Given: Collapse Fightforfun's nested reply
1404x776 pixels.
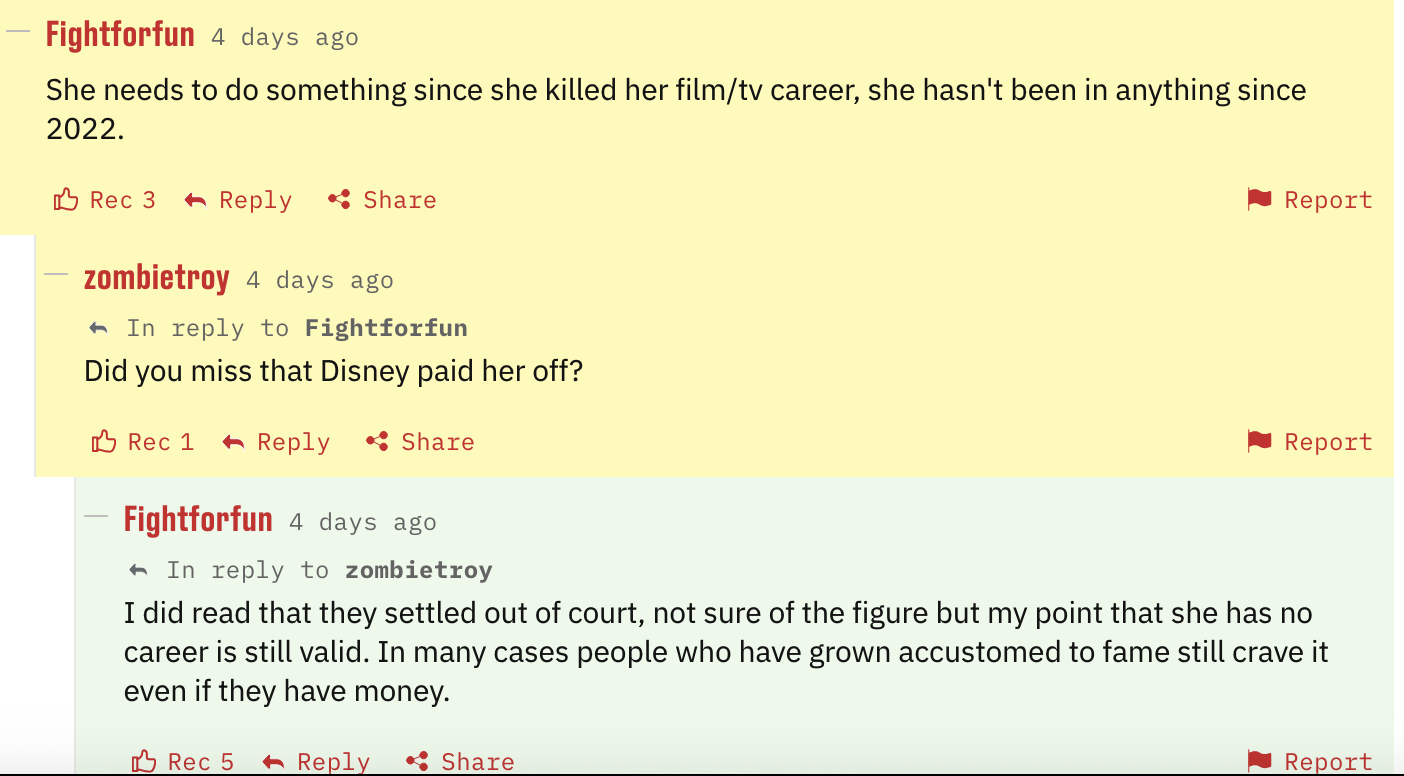Looking at the screenshot, I should [96, 515].
